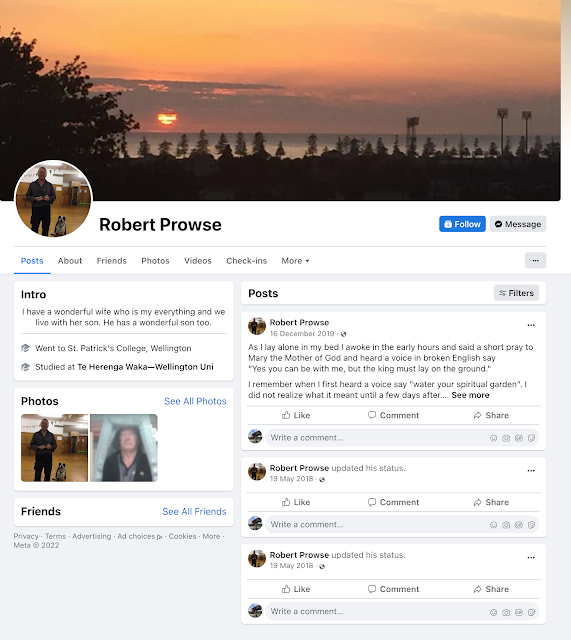Image resolution: width=571 pixels, height=640 pixels.
Task: Click the blue Follow button
Action: (x=462, y=224)
